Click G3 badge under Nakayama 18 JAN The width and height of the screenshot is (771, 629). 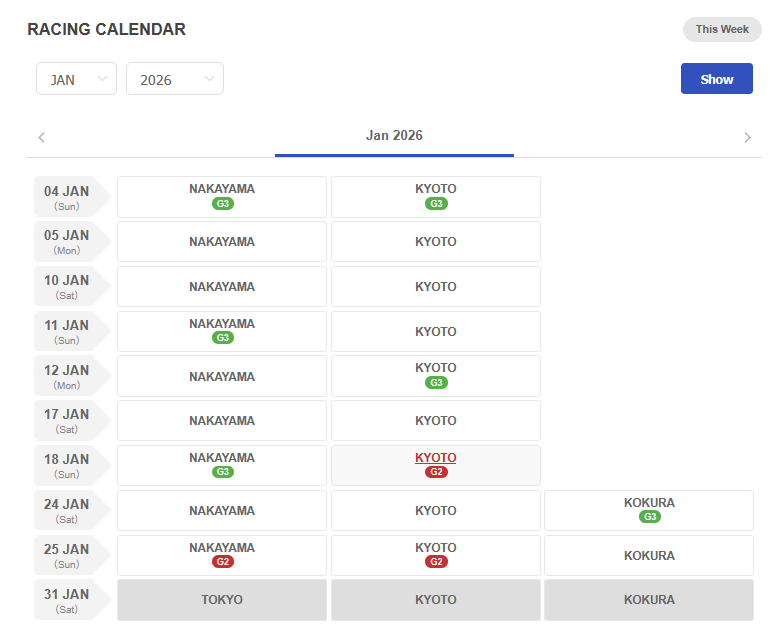223,472
